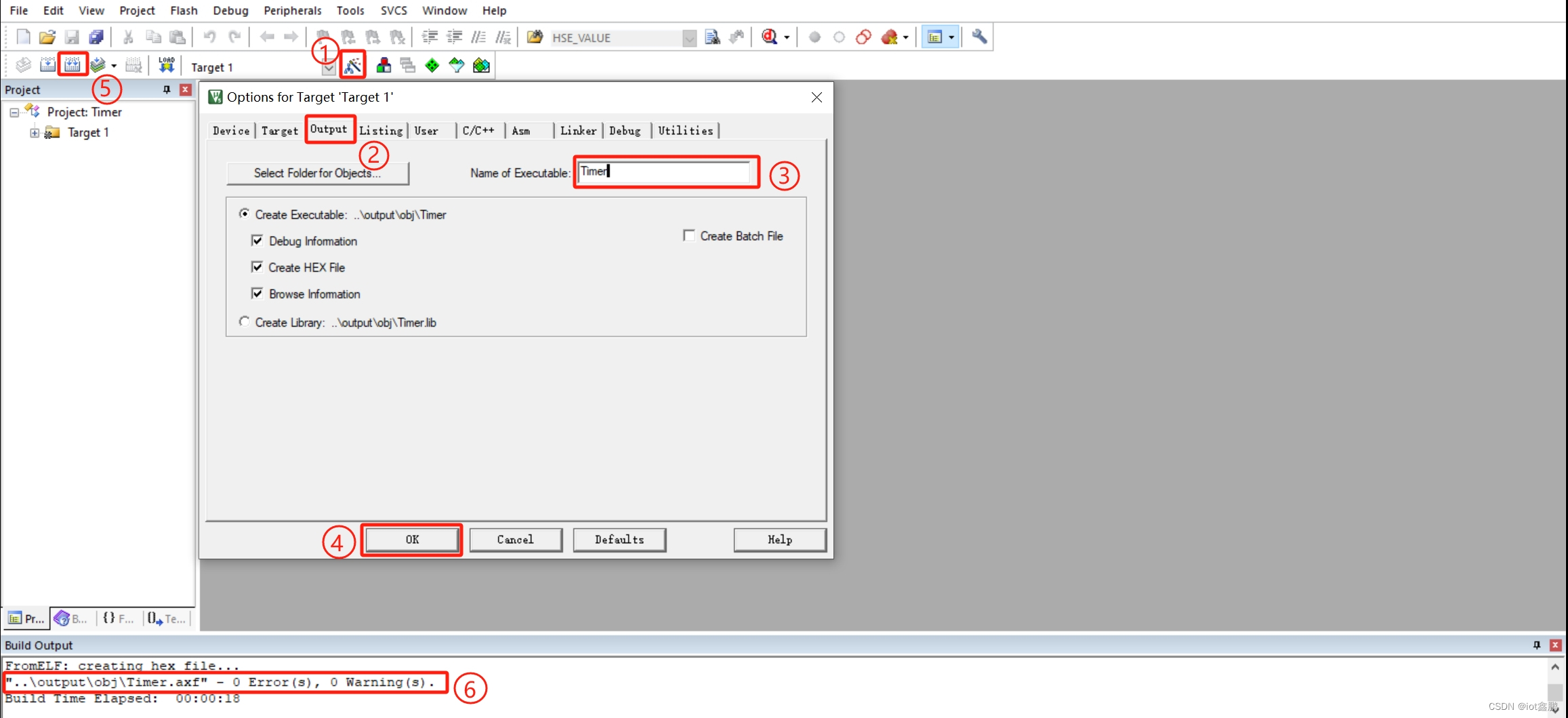Click the 'Build Time Elapsed' output line

point(123,699)
